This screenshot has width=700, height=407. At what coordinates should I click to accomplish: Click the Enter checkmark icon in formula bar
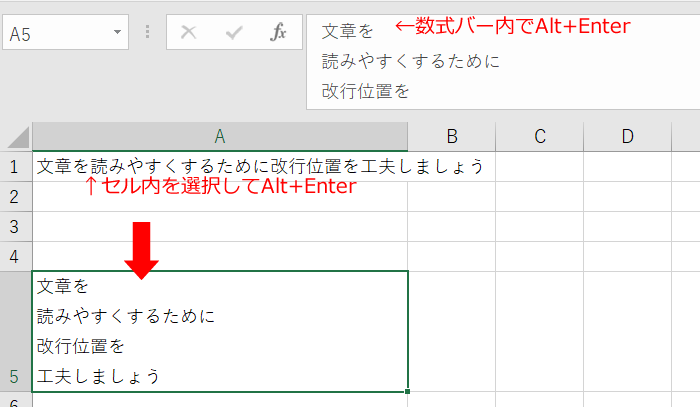(234, 33)
